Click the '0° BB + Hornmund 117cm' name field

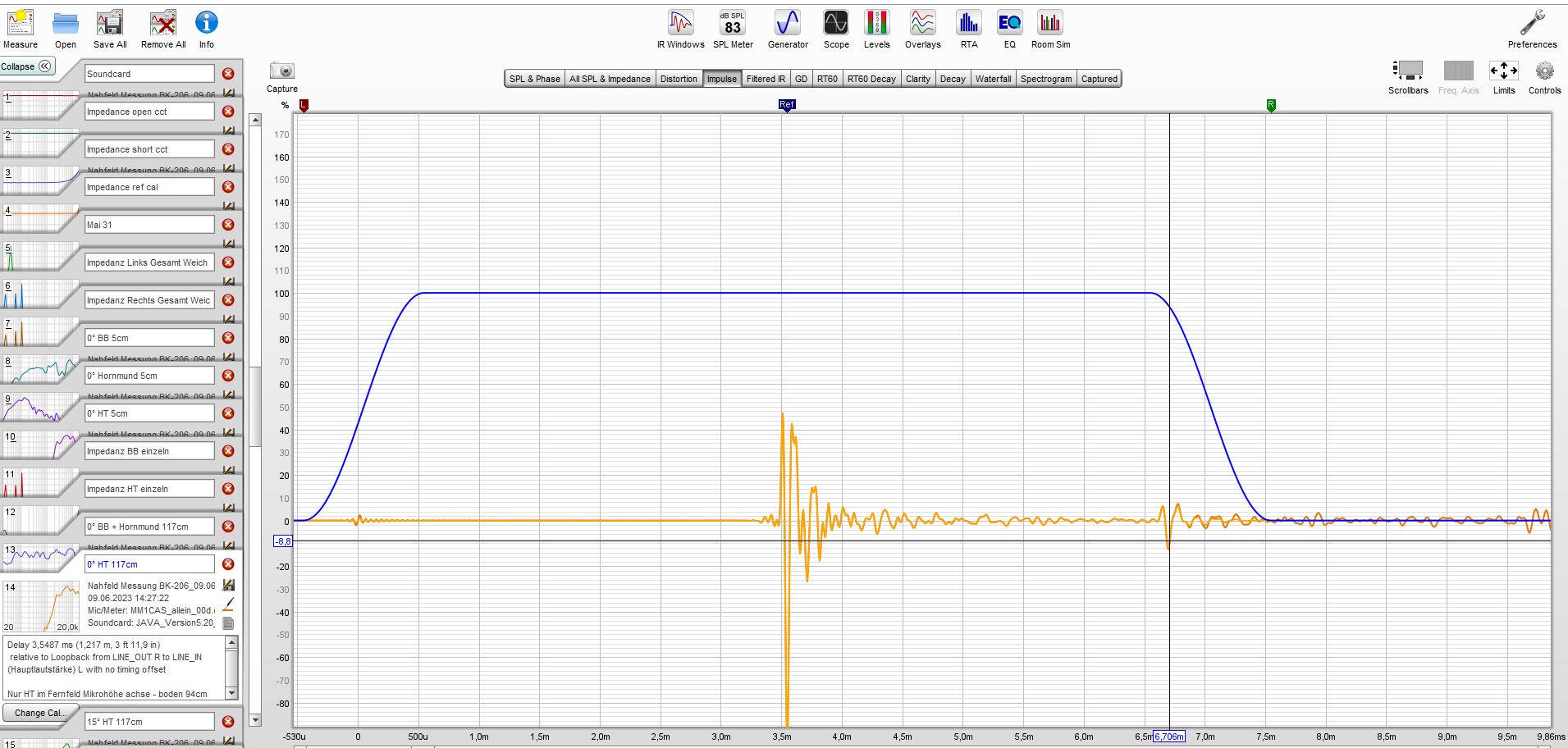coord(149,527)
